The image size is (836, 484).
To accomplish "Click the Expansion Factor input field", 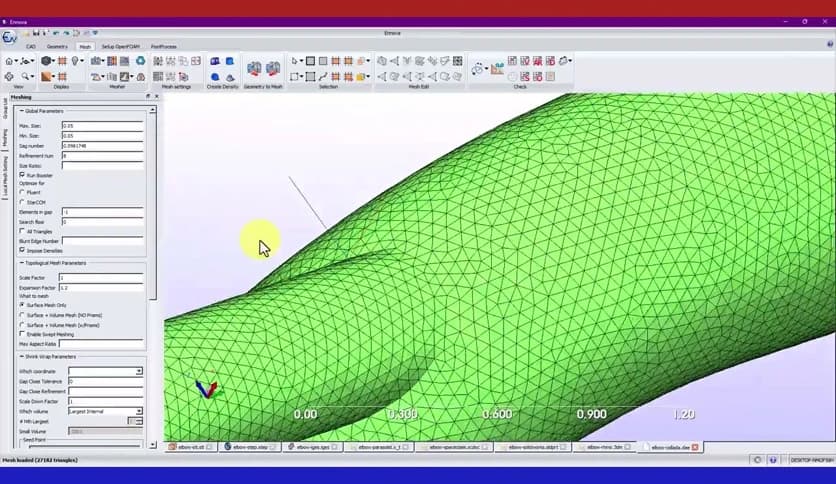I will [x=101, y=287].
